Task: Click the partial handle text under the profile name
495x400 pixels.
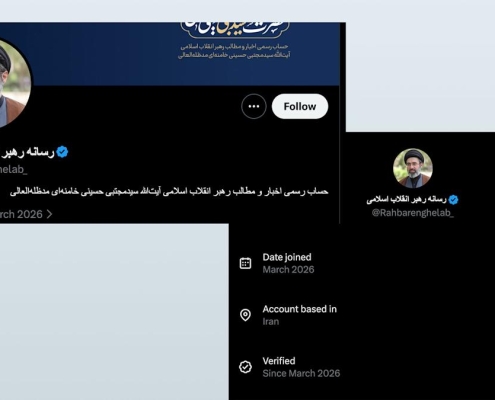Action: tap(13, 170)
